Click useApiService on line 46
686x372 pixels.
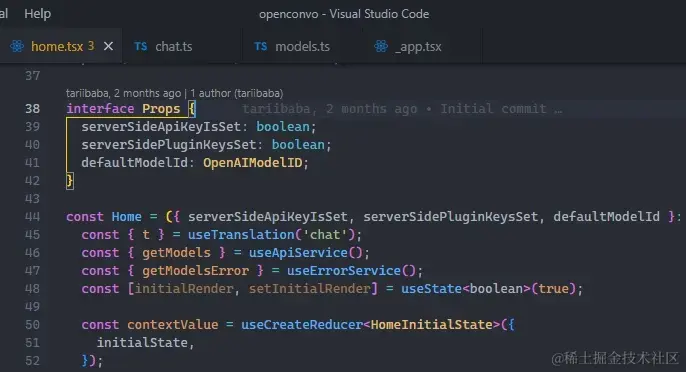[298, 253]
